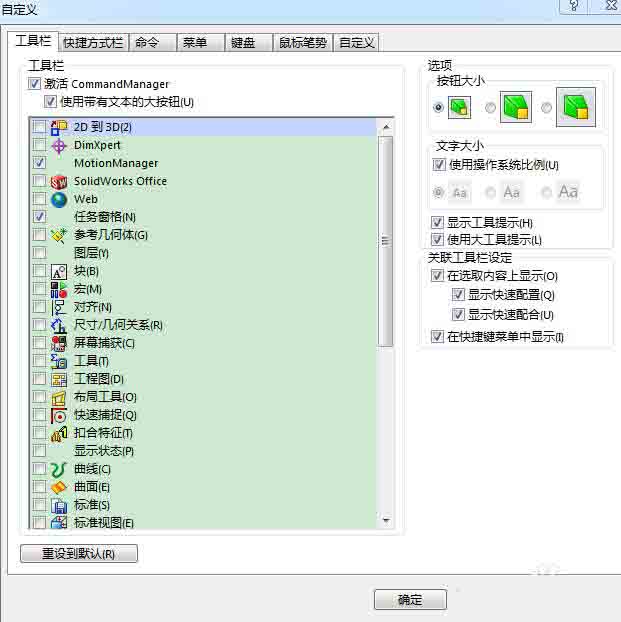Select the large Aa text size radio
The height and width of the screenshot is (622, 621).
click(x=546, y=192)
